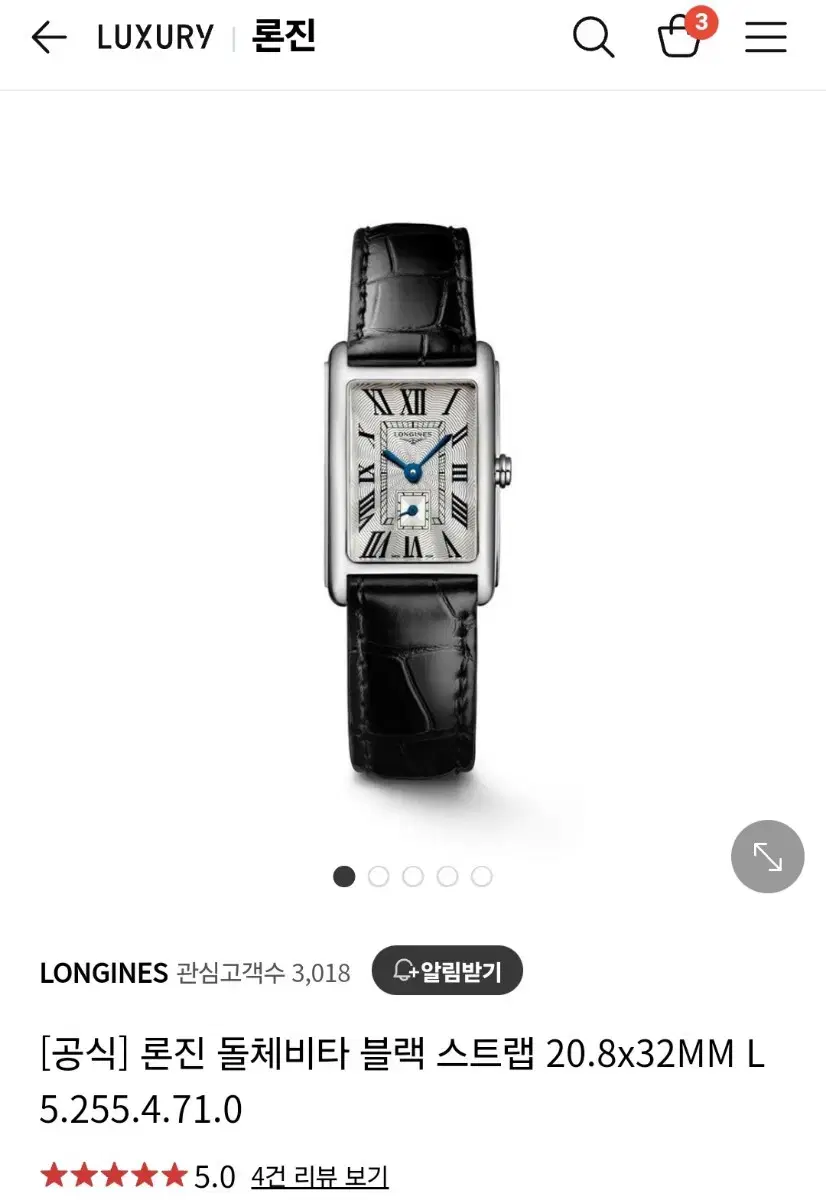Viewport: 826px width, 1200px height.
Task: Expand product image with diagonal arrows button
Action: 768,856
